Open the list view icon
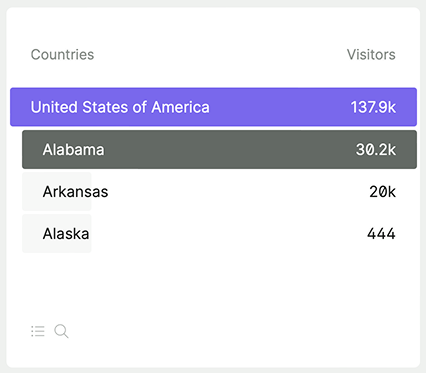 coord(38,331)
